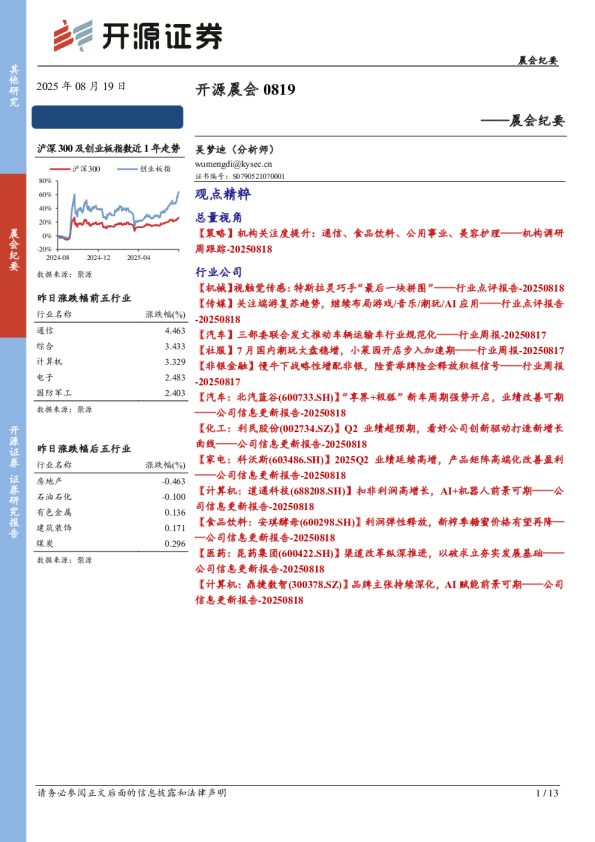
Task: Click the heading 昨日涨跌幅前五行业
Action: point(84,298)
